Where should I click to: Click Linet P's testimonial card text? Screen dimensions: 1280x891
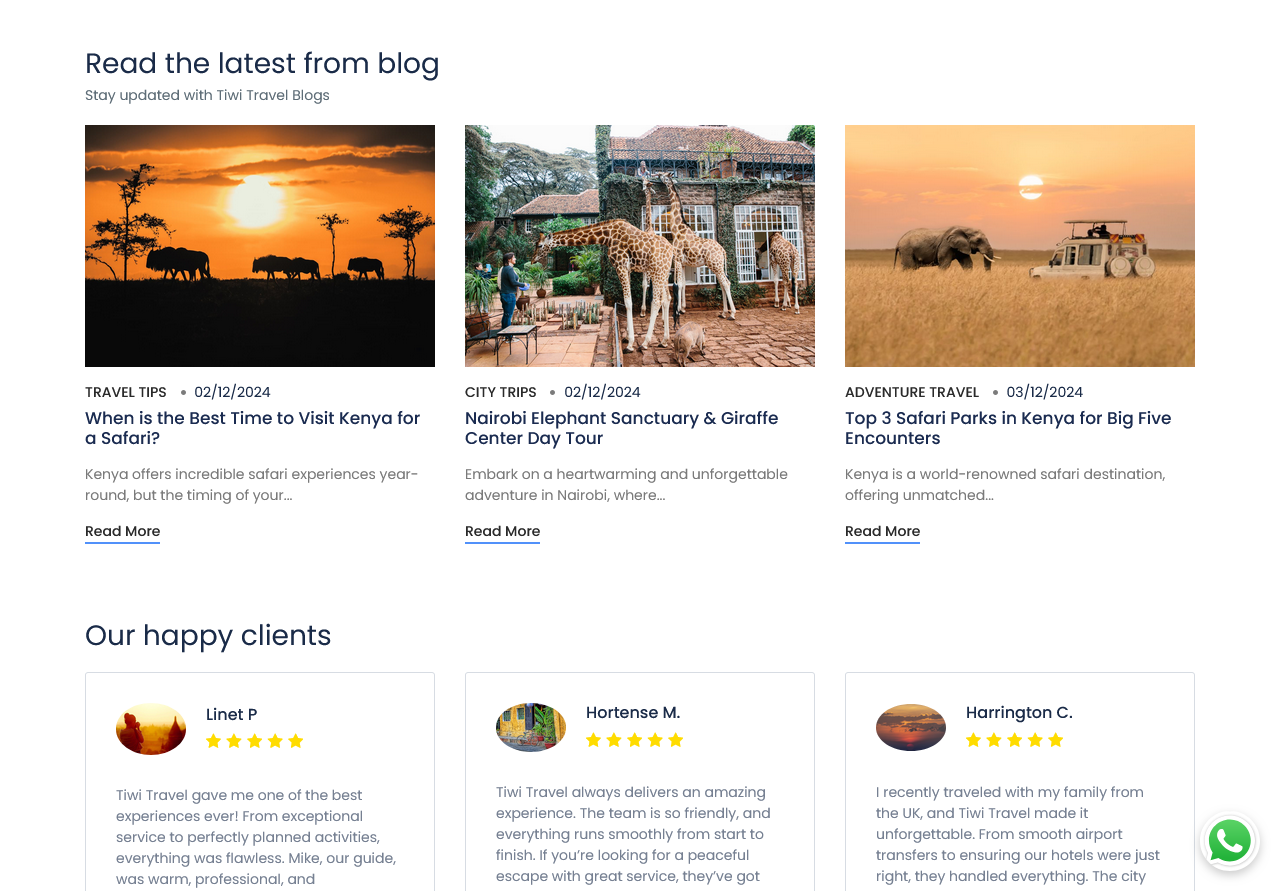point(256,837)
